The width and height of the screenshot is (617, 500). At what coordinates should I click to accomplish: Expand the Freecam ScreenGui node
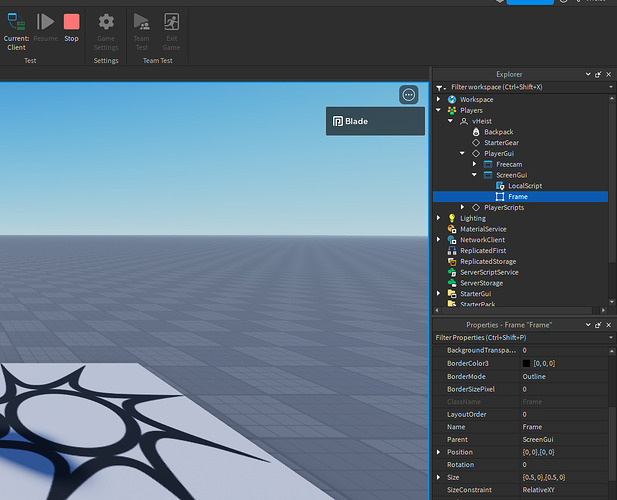click(x=475, y=164)
